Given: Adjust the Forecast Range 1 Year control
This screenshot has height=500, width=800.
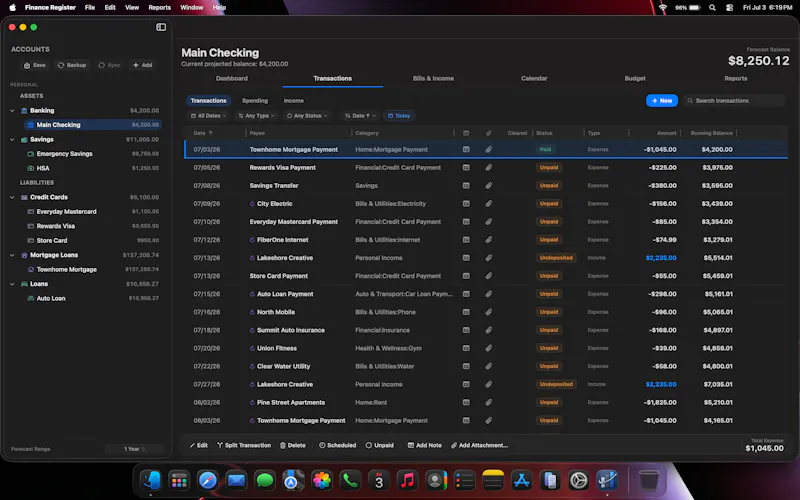Looking at the screenshot, I should pyautogui.click(x=135, y=449).
